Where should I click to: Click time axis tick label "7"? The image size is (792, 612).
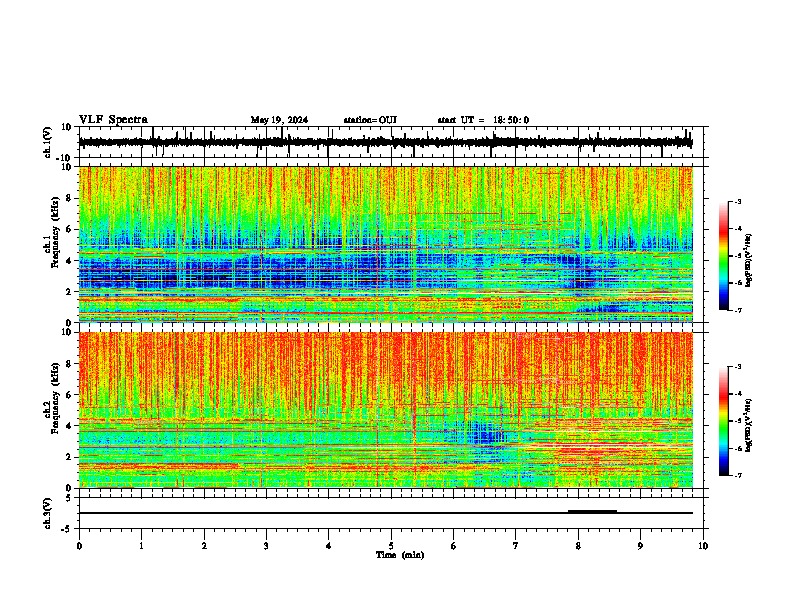point(516,546)
